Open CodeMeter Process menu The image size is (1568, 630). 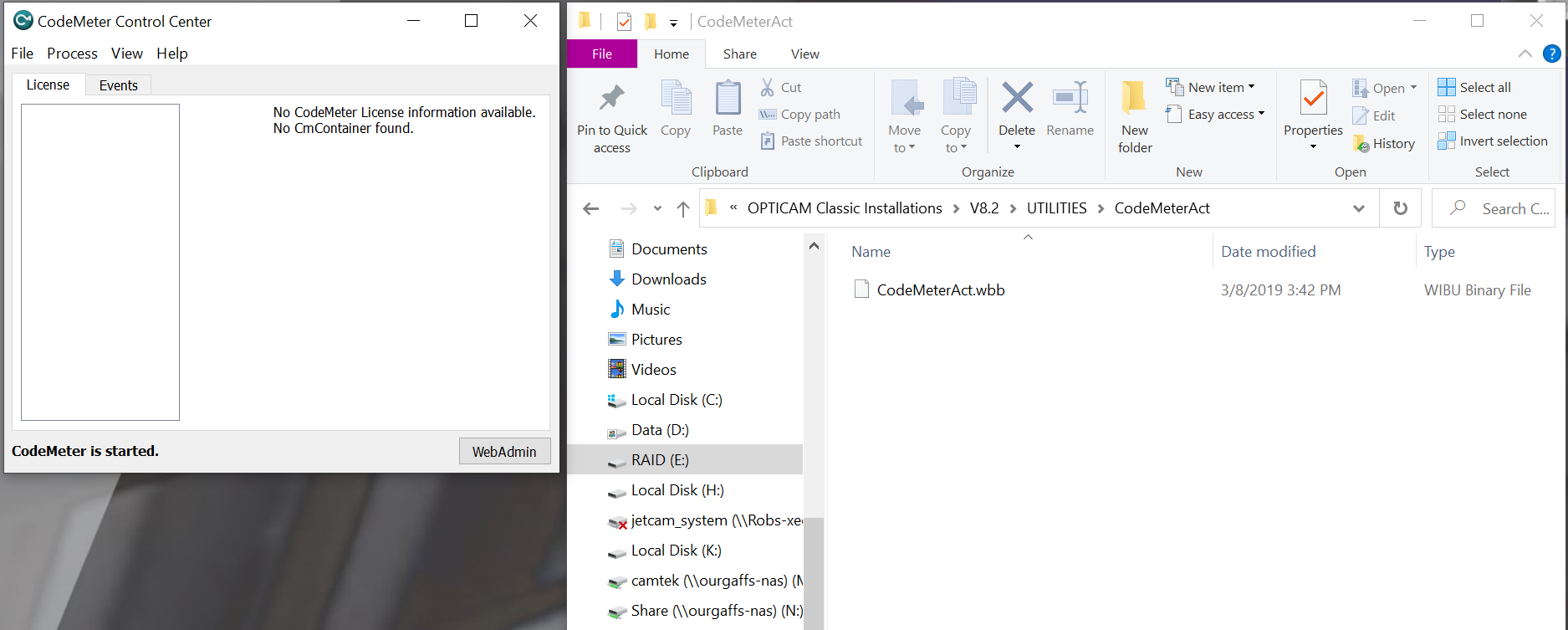[72, 54]
